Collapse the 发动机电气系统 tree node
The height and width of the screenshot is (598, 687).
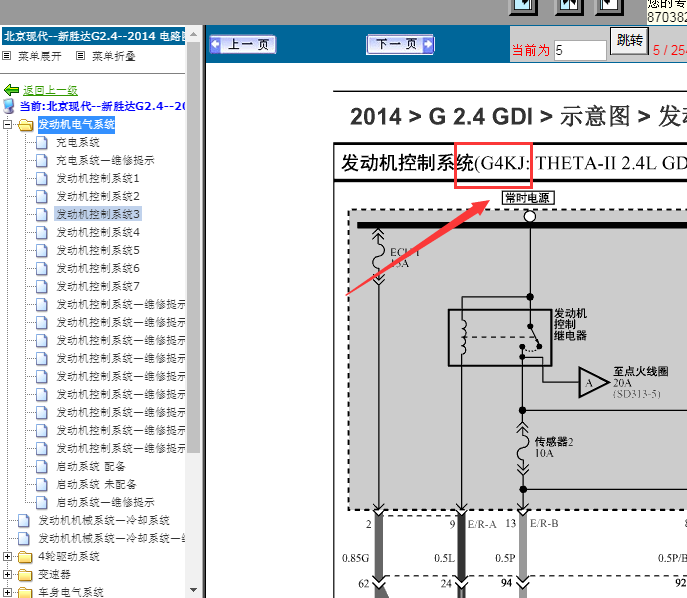(7, 124)
